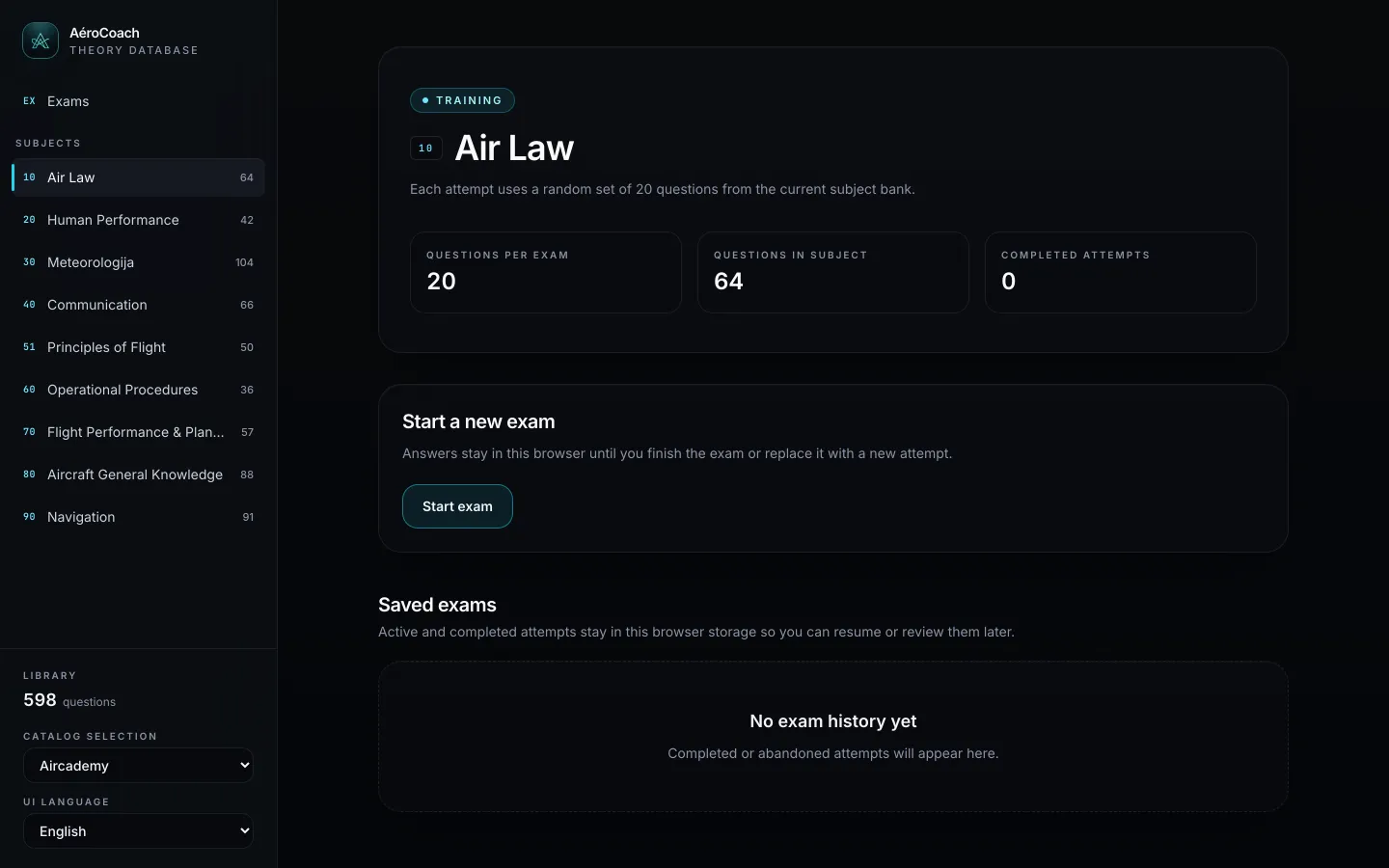1389x868 pixels.
Task: Open the Catalog Selection dropdown showing Aircademy
Action: point(138,766)
